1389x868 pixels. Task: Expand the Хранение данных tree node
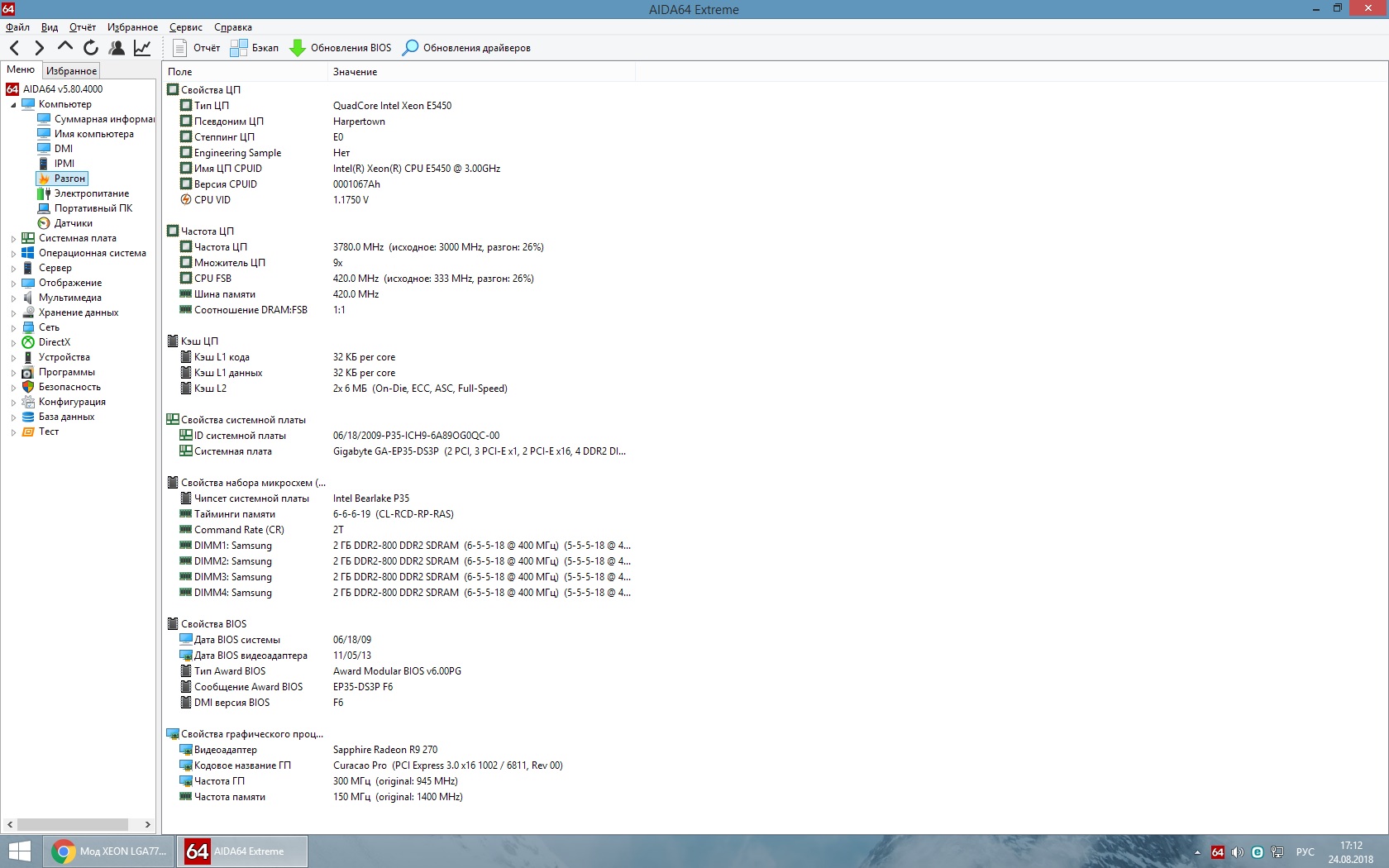pyautogui.click(x=13, y=313)
